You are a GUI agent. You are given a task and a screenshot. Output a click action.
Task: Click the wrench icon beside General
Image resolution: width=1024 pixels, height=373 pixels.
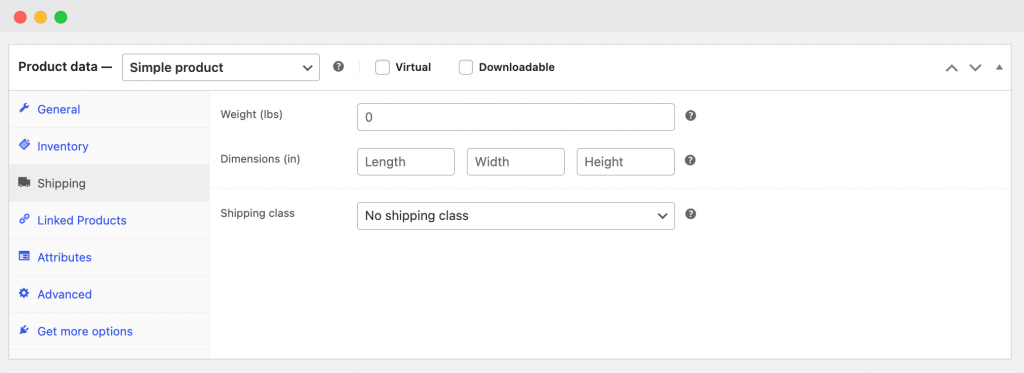click(x=24, y=108)
